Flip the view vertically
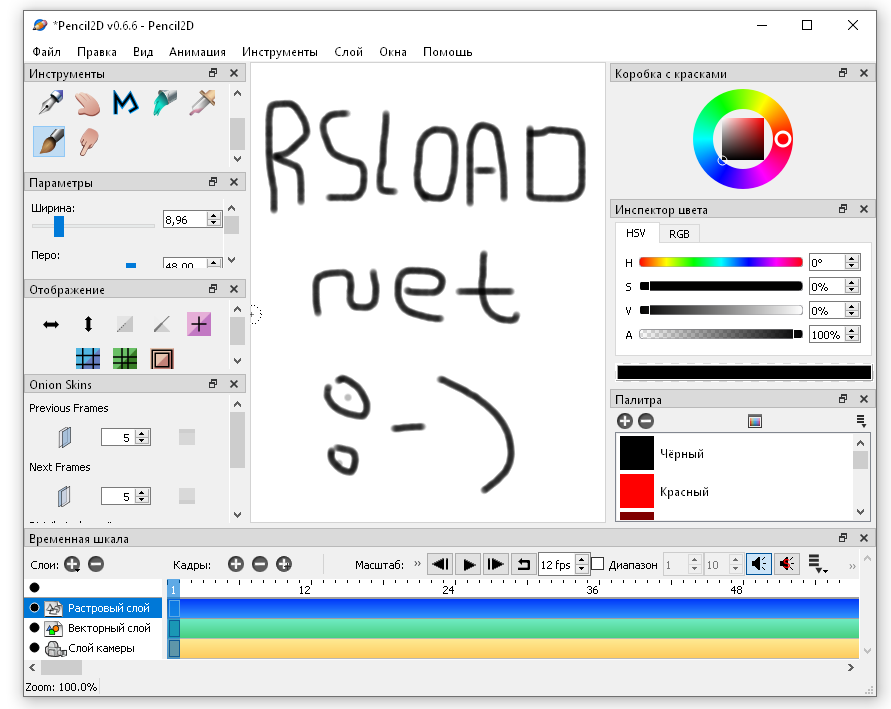891x709 pixels. [88, 324]
